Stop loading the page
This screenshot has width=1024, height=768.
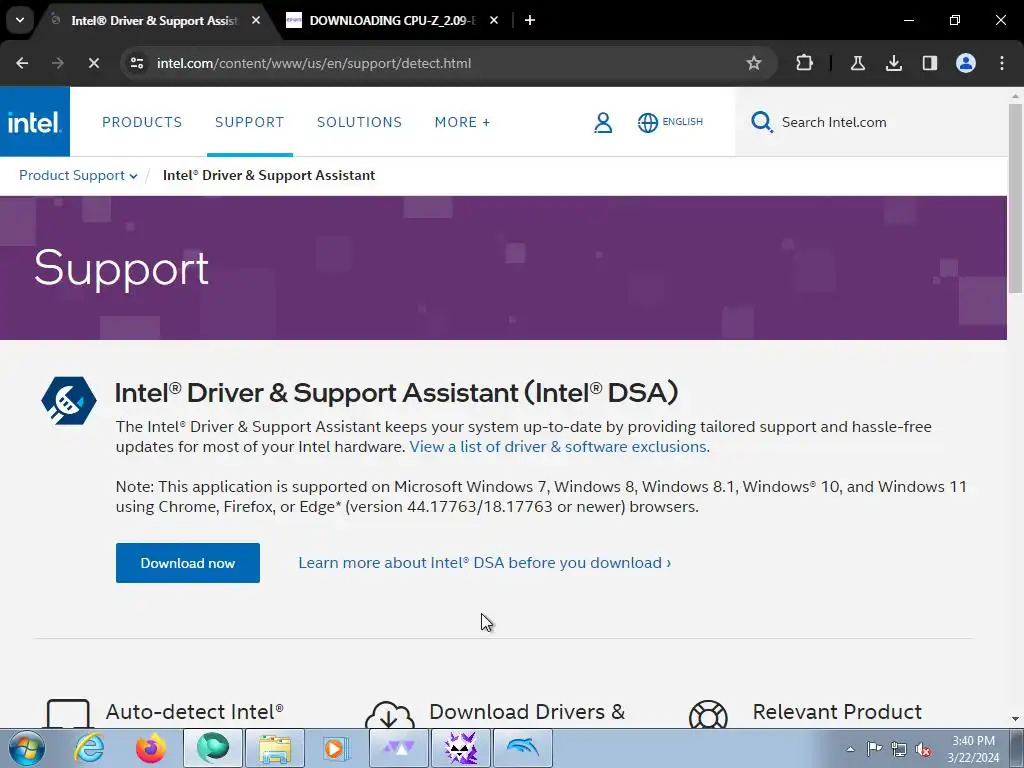click(93, 63)
